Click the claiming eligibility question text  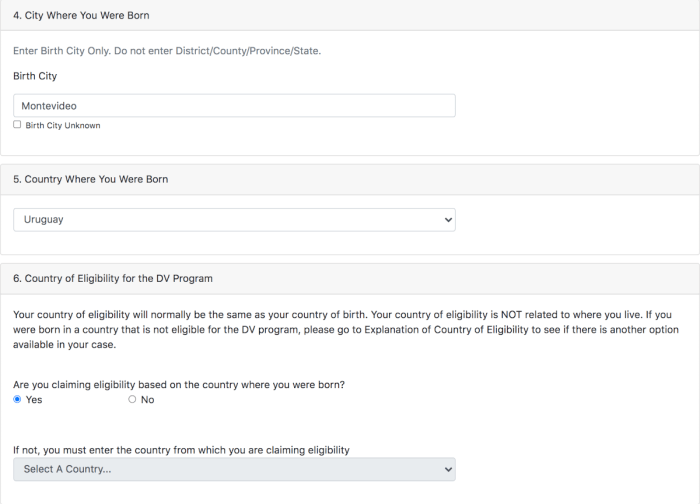[179, 385]
